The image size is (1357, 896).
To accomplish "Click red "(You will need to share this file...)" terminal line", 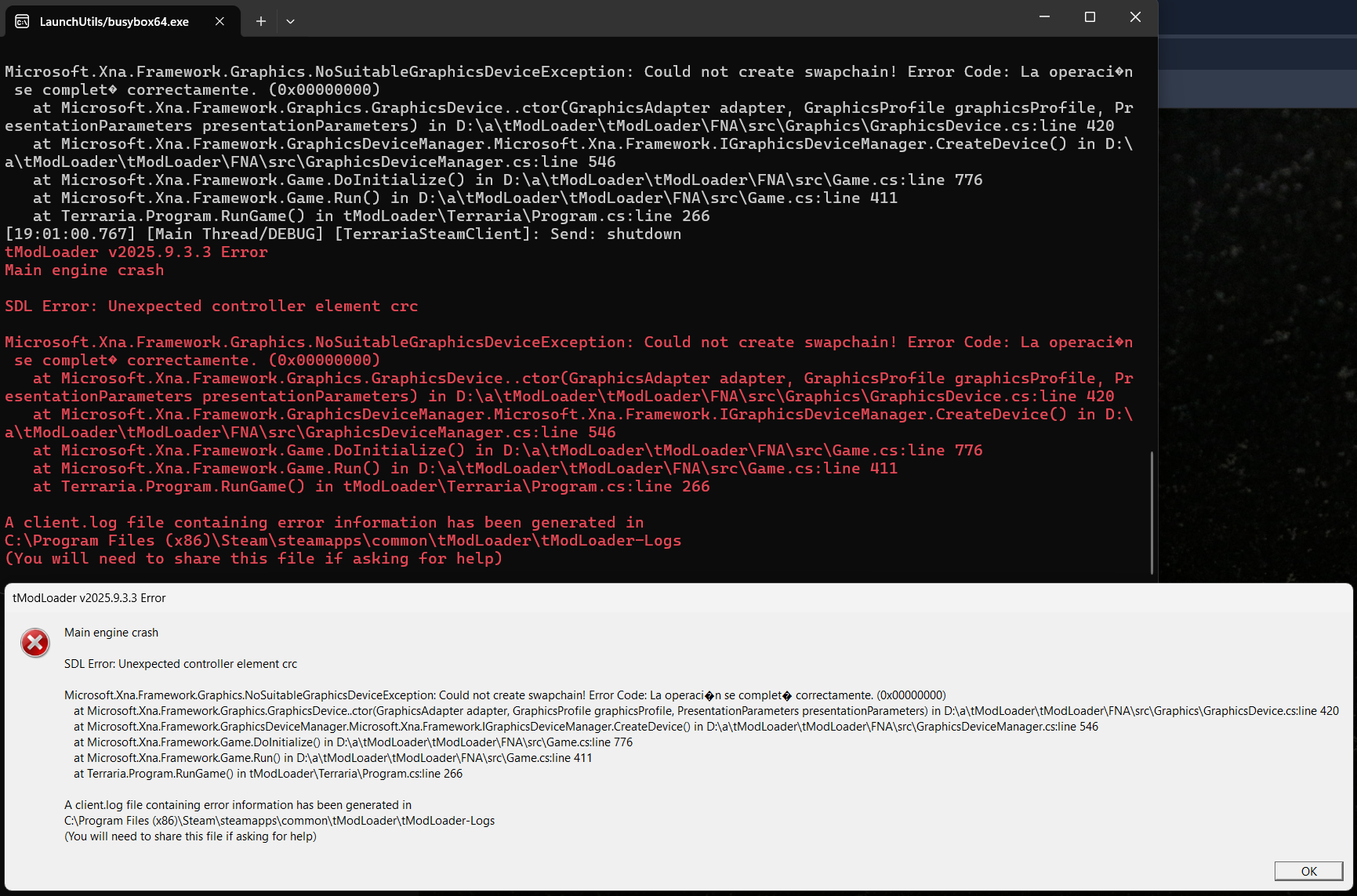I will [x=254, y=558].
